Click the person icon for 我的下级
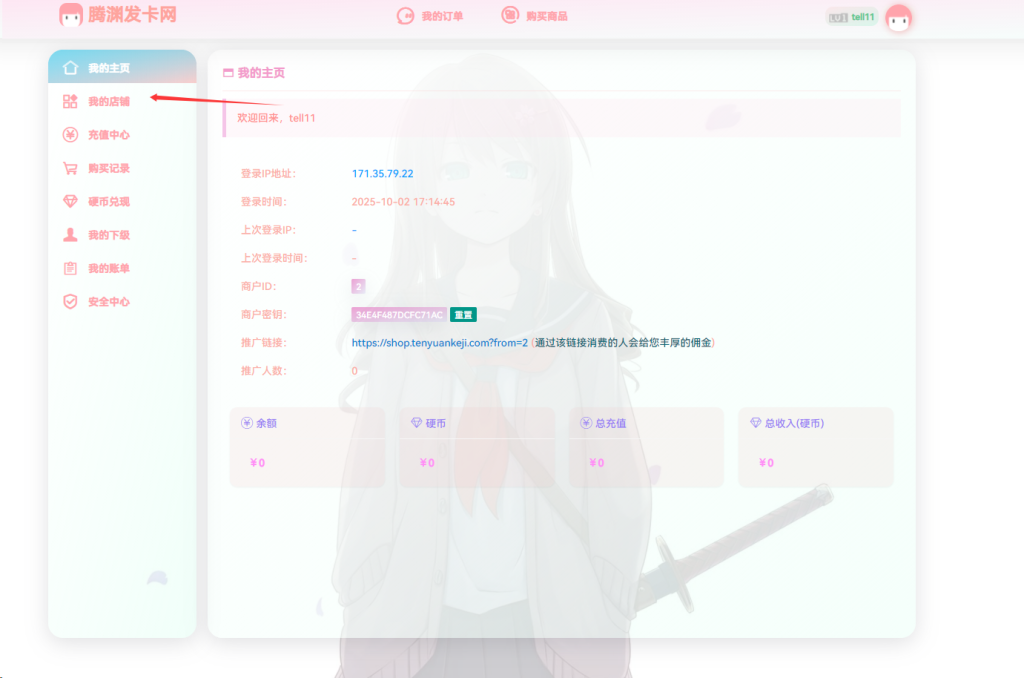Image resolution: width=1024 pixels, height=678 pixels. click(70, 235)
